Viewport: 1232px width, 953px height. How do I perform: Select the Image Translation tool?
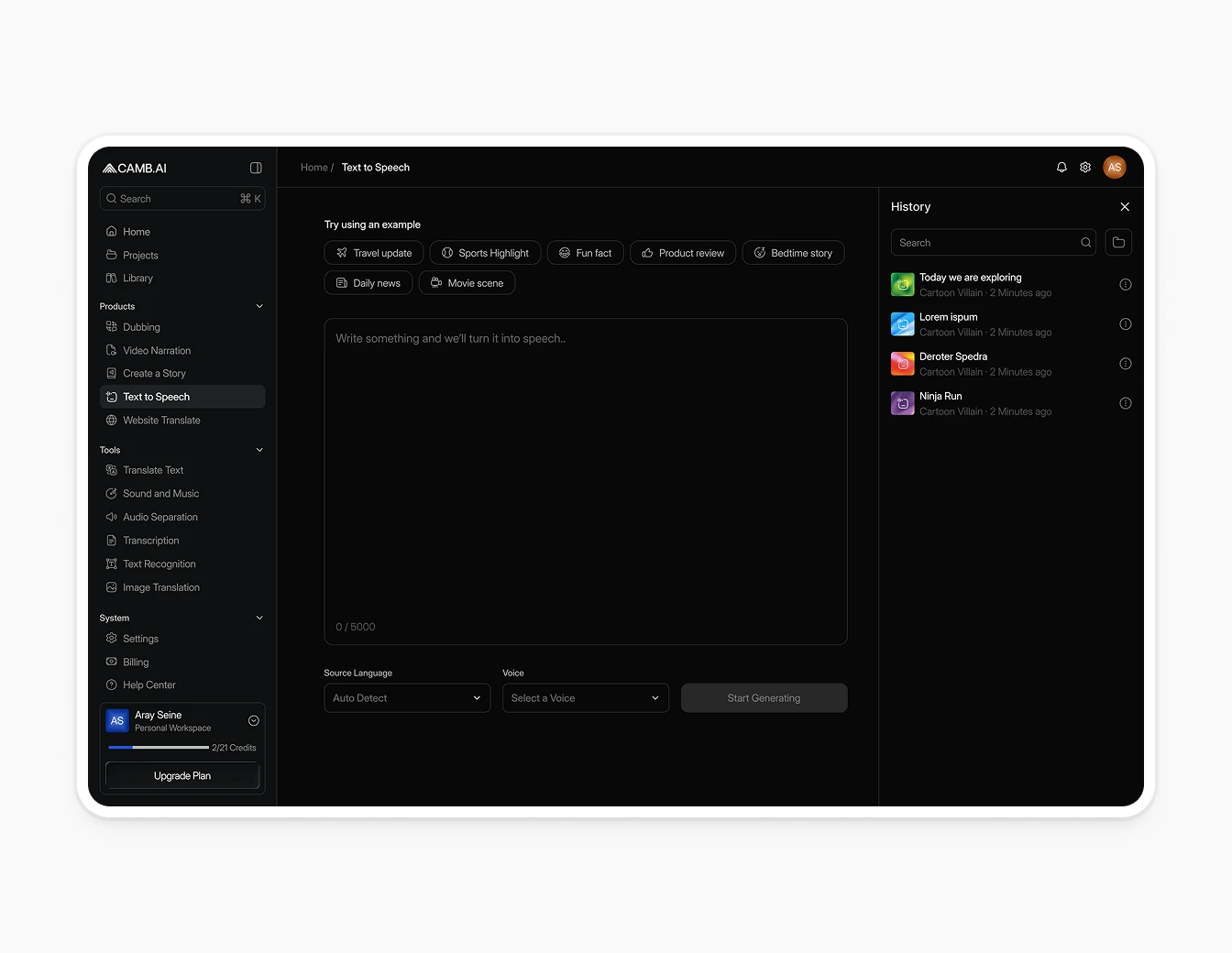(x=161, y=587)
